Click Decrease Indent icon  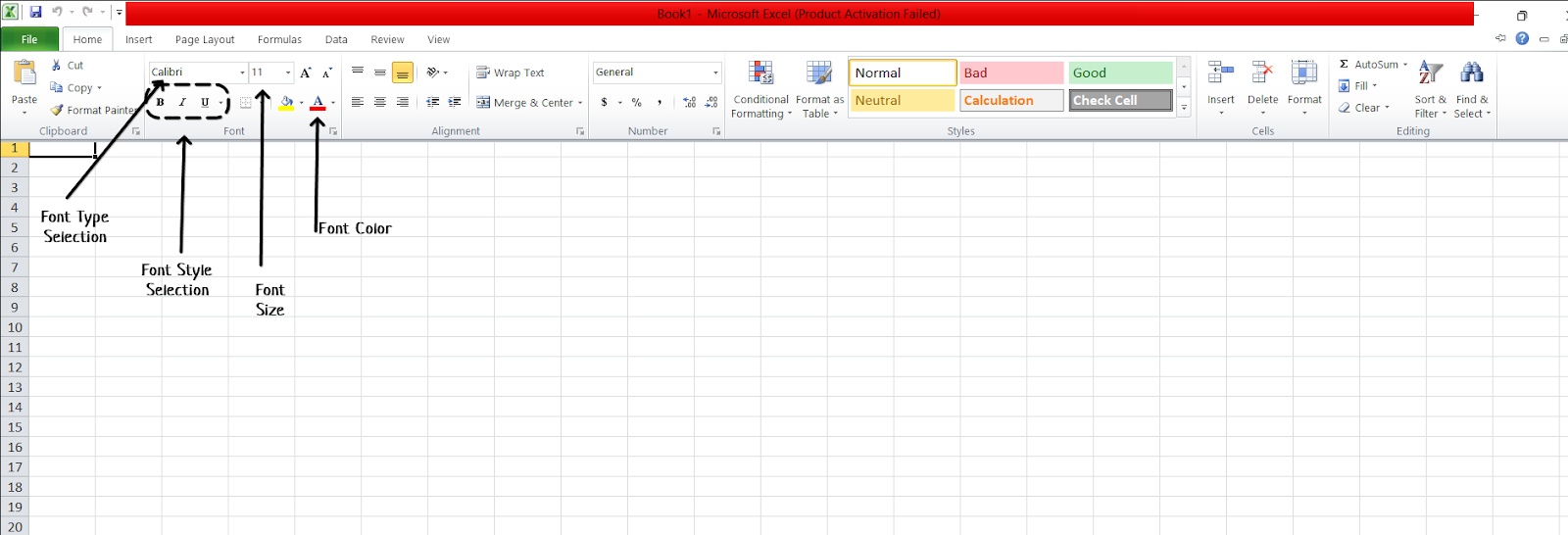(x=433, y=102)
